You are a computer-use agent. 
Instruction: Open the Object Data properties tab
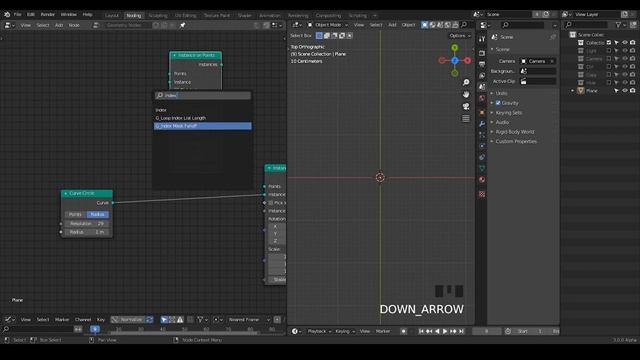point(482,168)
